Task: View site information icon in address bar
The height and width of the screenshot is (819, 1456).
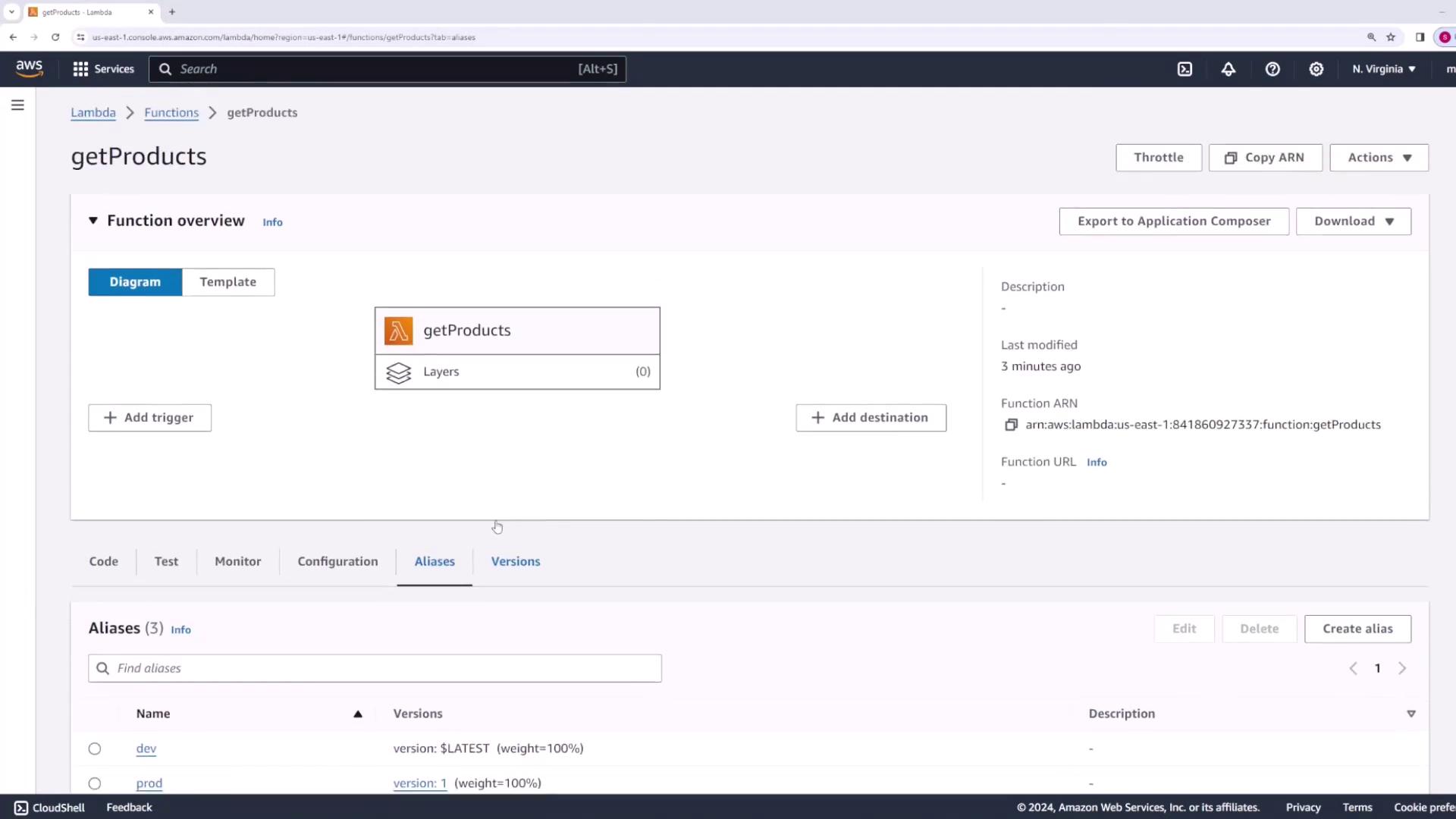Action: click(80, 37)
